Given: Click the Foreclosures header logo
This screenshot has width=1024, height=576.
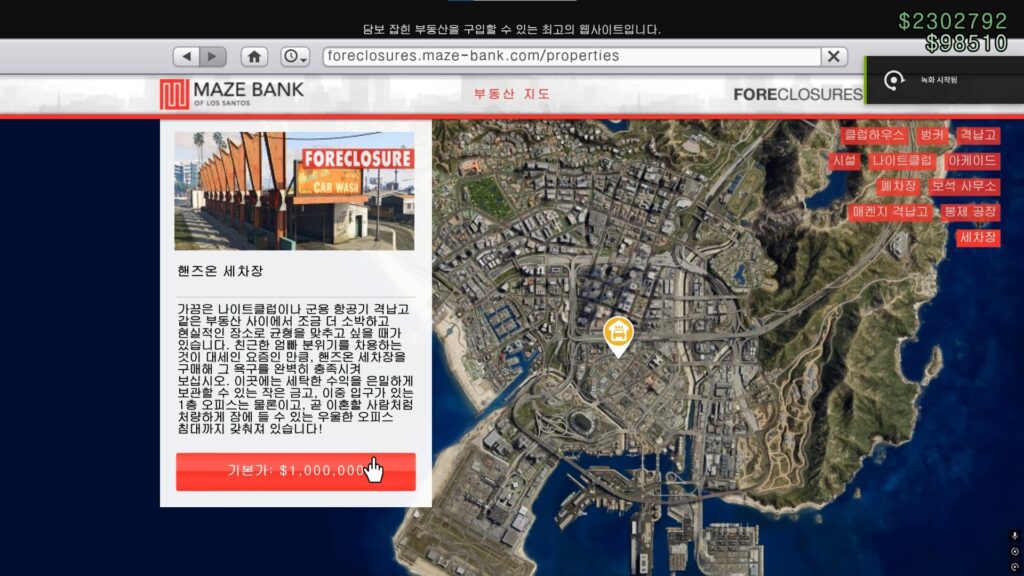Looking at the screenshot, I should point(797,94).
